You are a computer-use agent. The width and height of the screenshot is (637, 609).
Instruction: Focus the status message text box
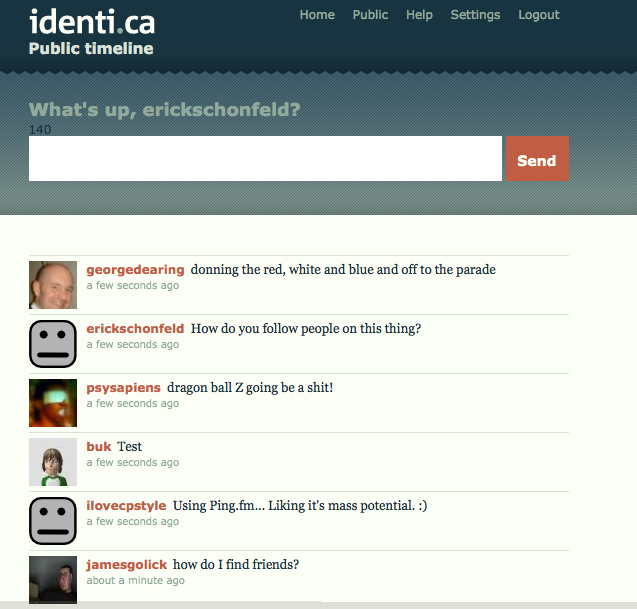[x=265, y=159]
